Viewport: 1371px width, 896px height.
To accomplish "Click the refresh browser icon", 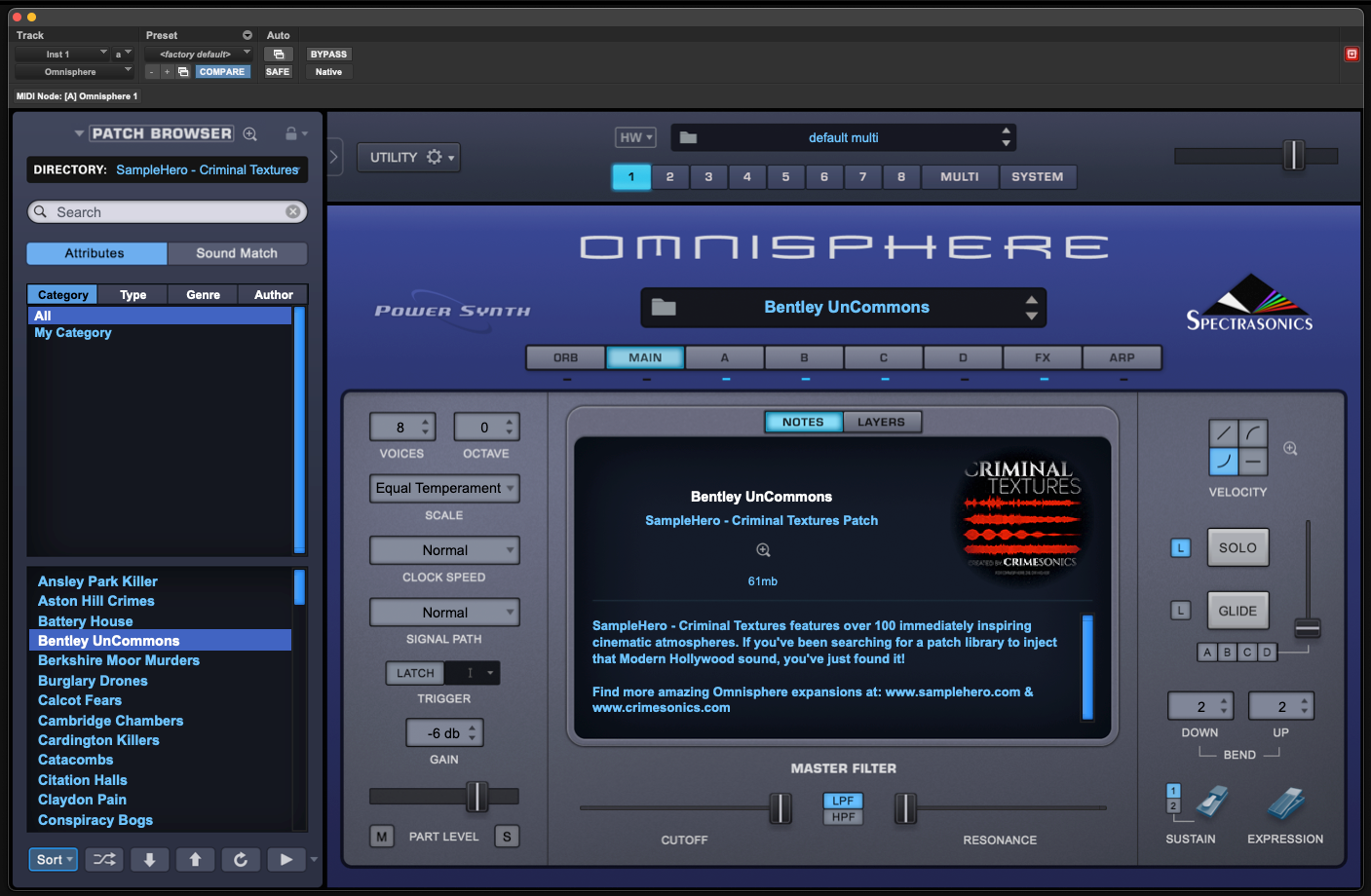I will point(241,859).
